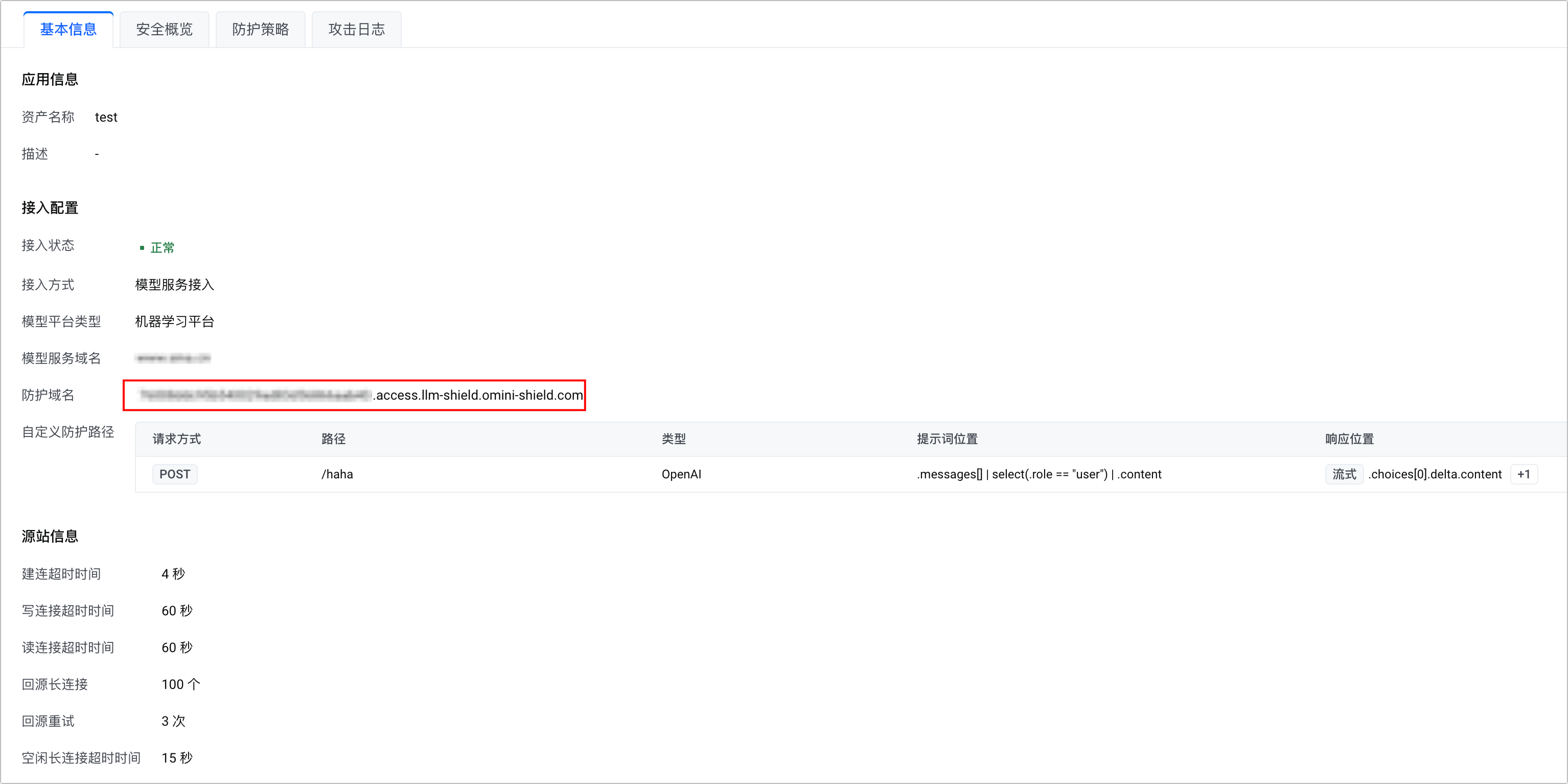The height and width of the screenshot is (784, 1568).
Task: Click the OpenAI type cell
Action: point(681,474)
